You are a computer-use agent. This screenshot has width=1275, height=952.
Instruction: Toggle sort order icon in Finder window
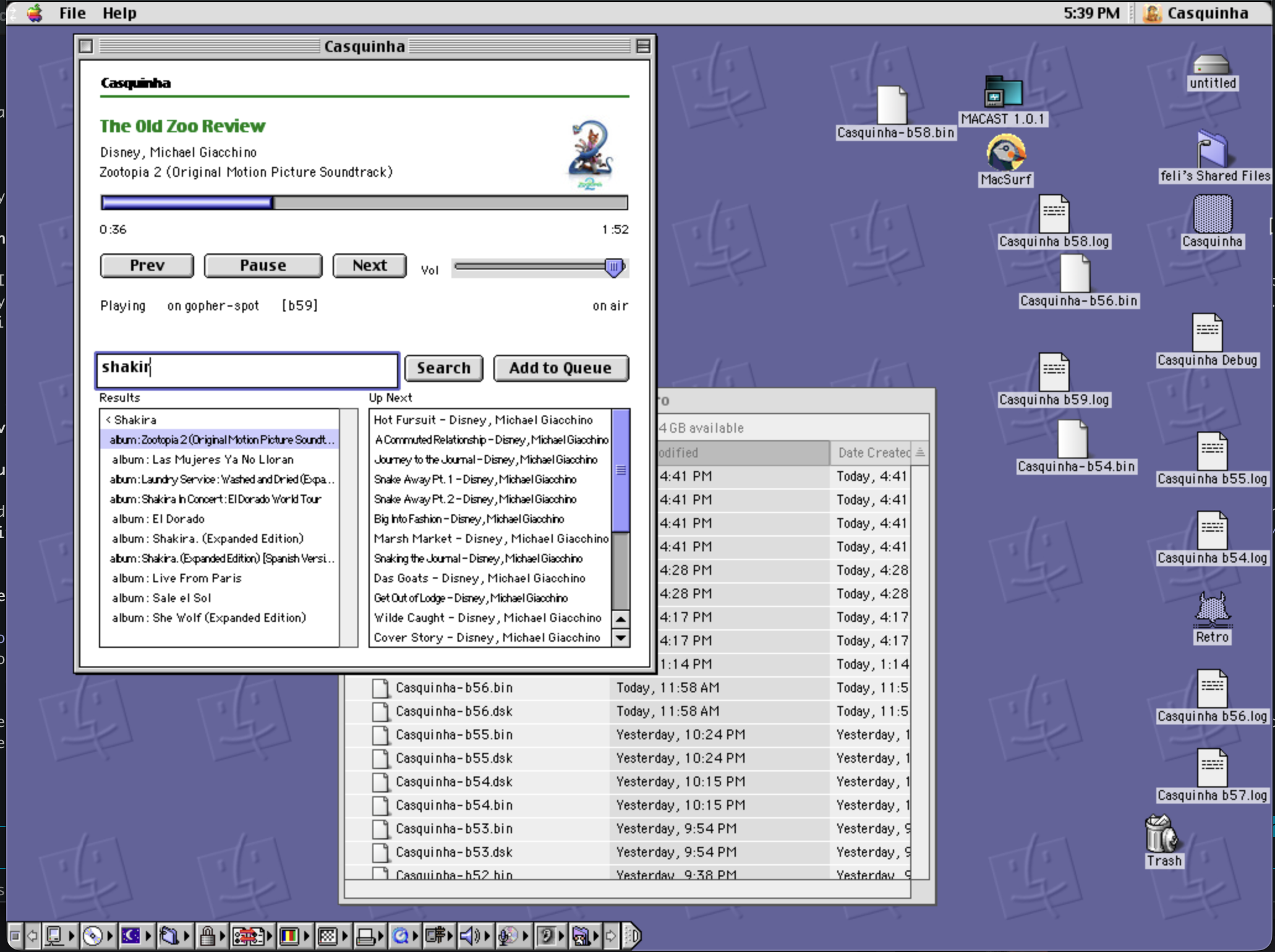pyautogui.click(x=920, y=453)
